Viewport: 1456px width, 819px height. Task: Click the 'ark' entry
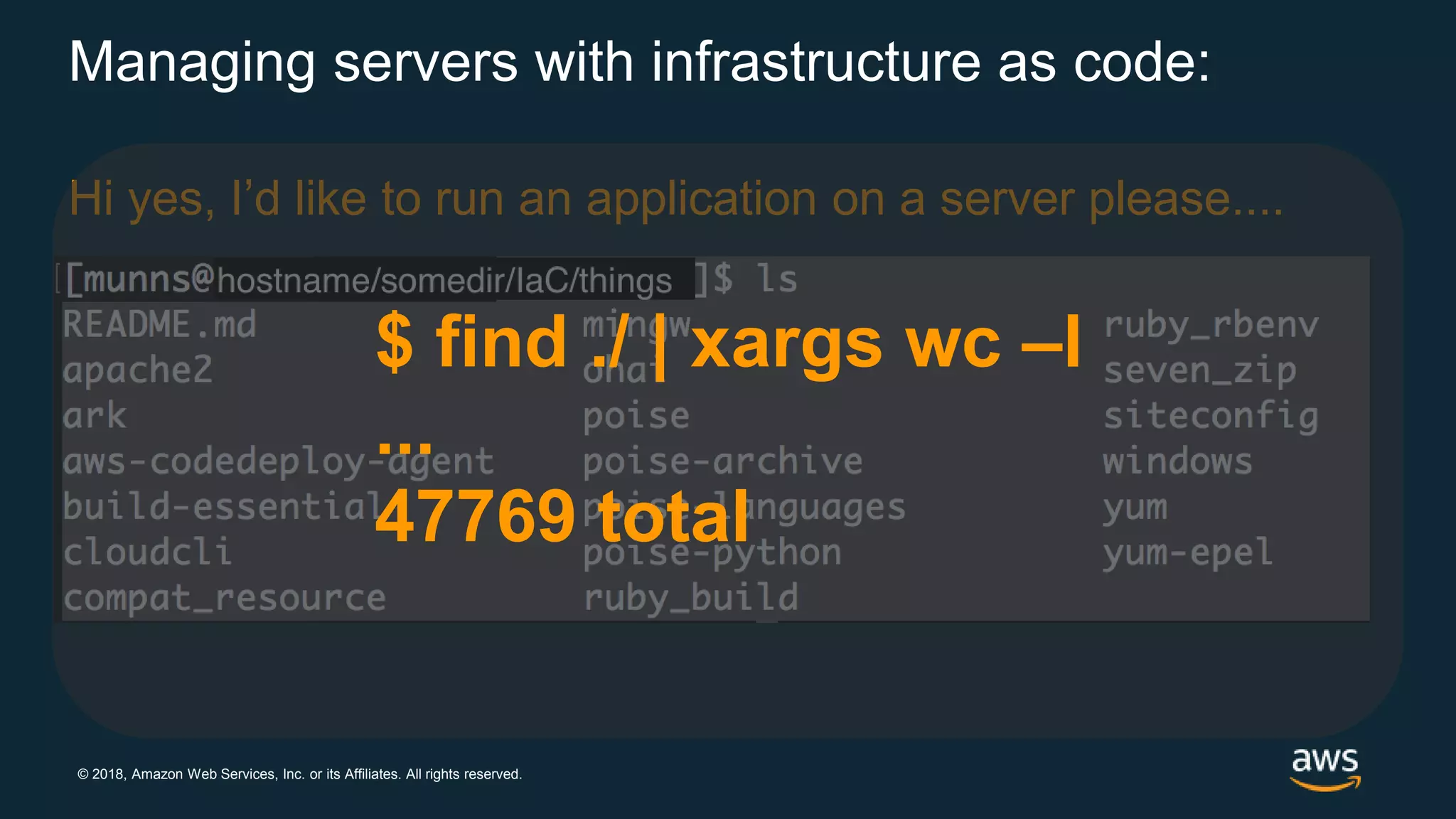point(95,415)
